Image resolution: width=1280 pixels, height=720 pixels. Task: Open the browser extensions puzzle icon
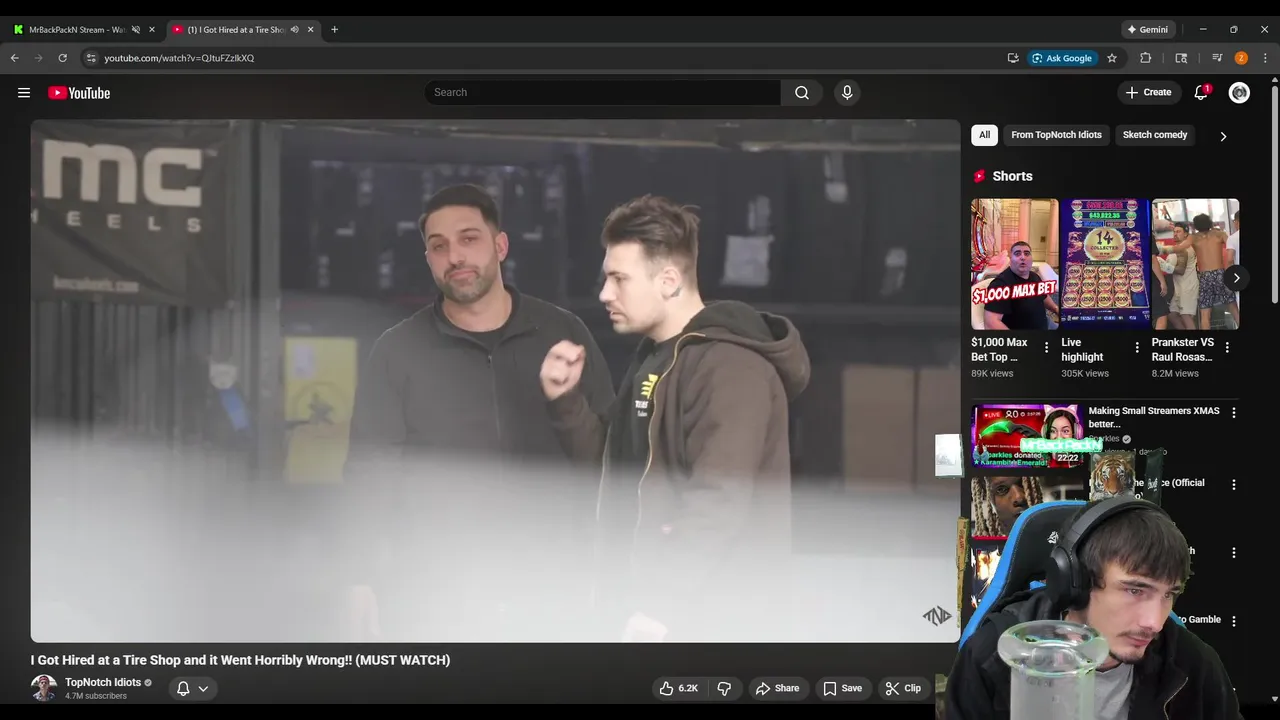pyautogui.click(x=1146, y=58)
